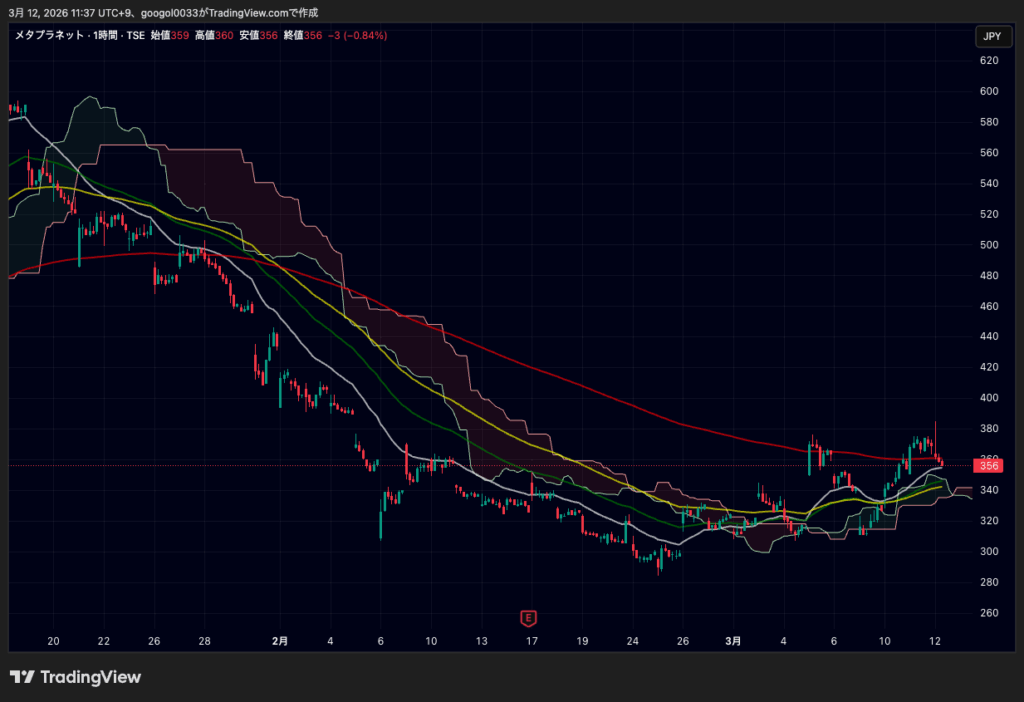Click the red earnings E marker
This screenshot has height=702, width=1024.
tap(529, 618)
